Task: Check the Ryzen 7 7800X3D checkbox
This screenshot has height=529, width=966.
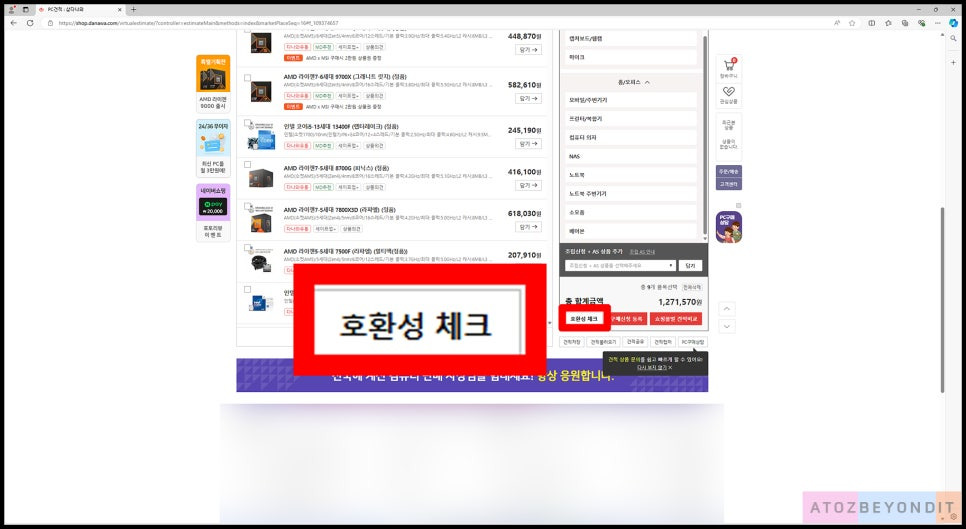Action: coord(247,206)
